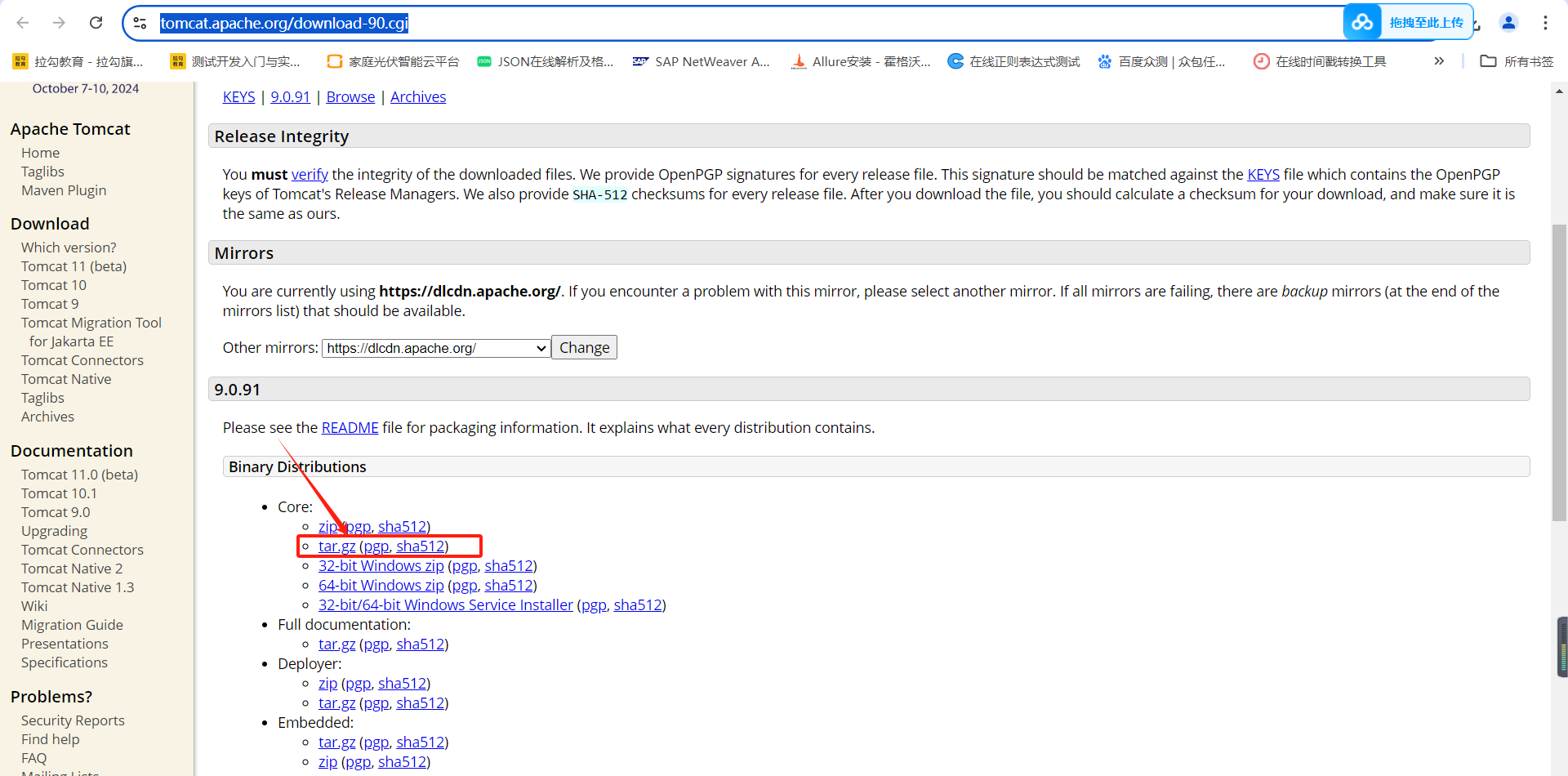This screenshot has height=776, width=1568.
Task: Open Tomcat Native under Download
Action: 66,379
